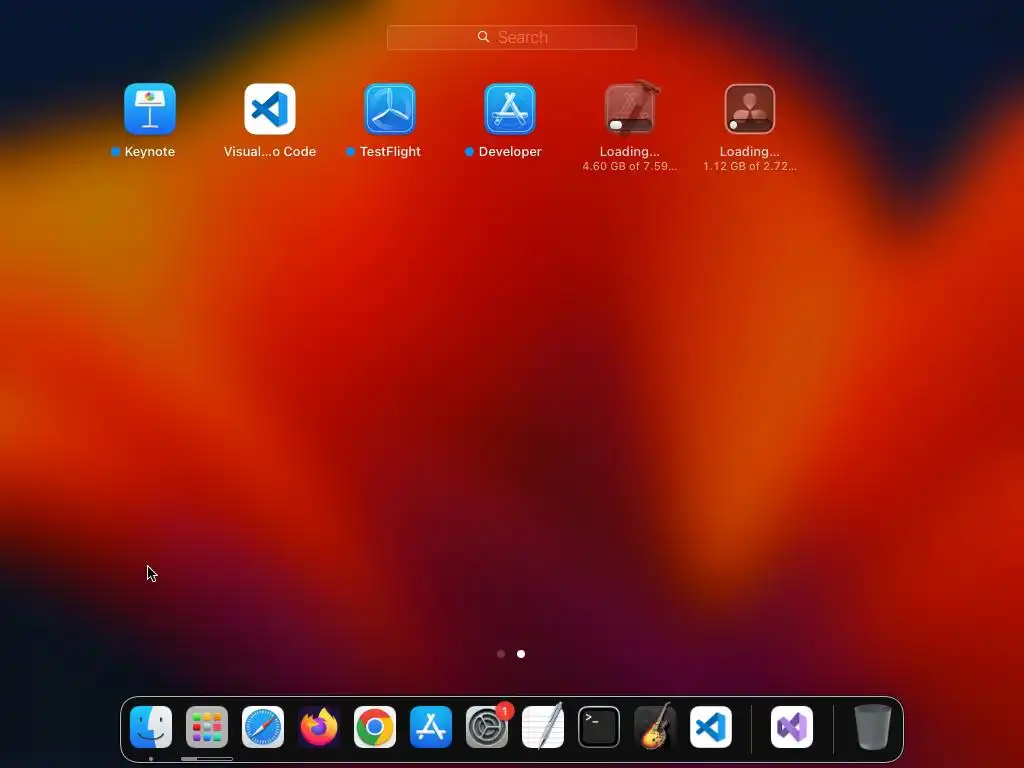Click the Keynote label text

(150, 152)
